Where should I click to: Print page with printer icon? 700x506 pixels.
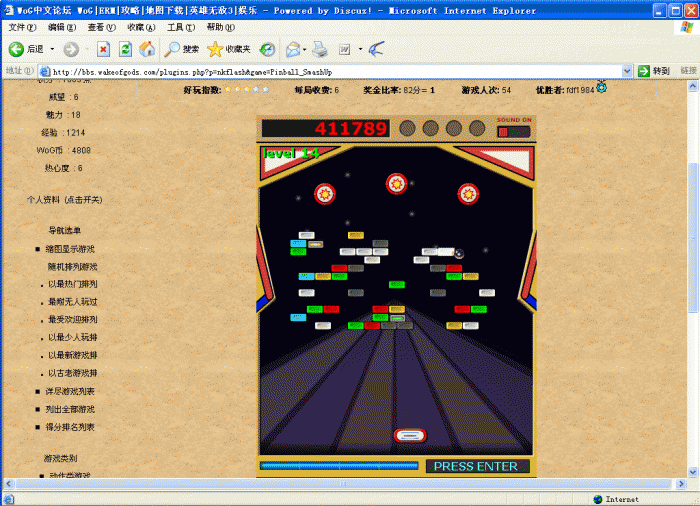320,49
